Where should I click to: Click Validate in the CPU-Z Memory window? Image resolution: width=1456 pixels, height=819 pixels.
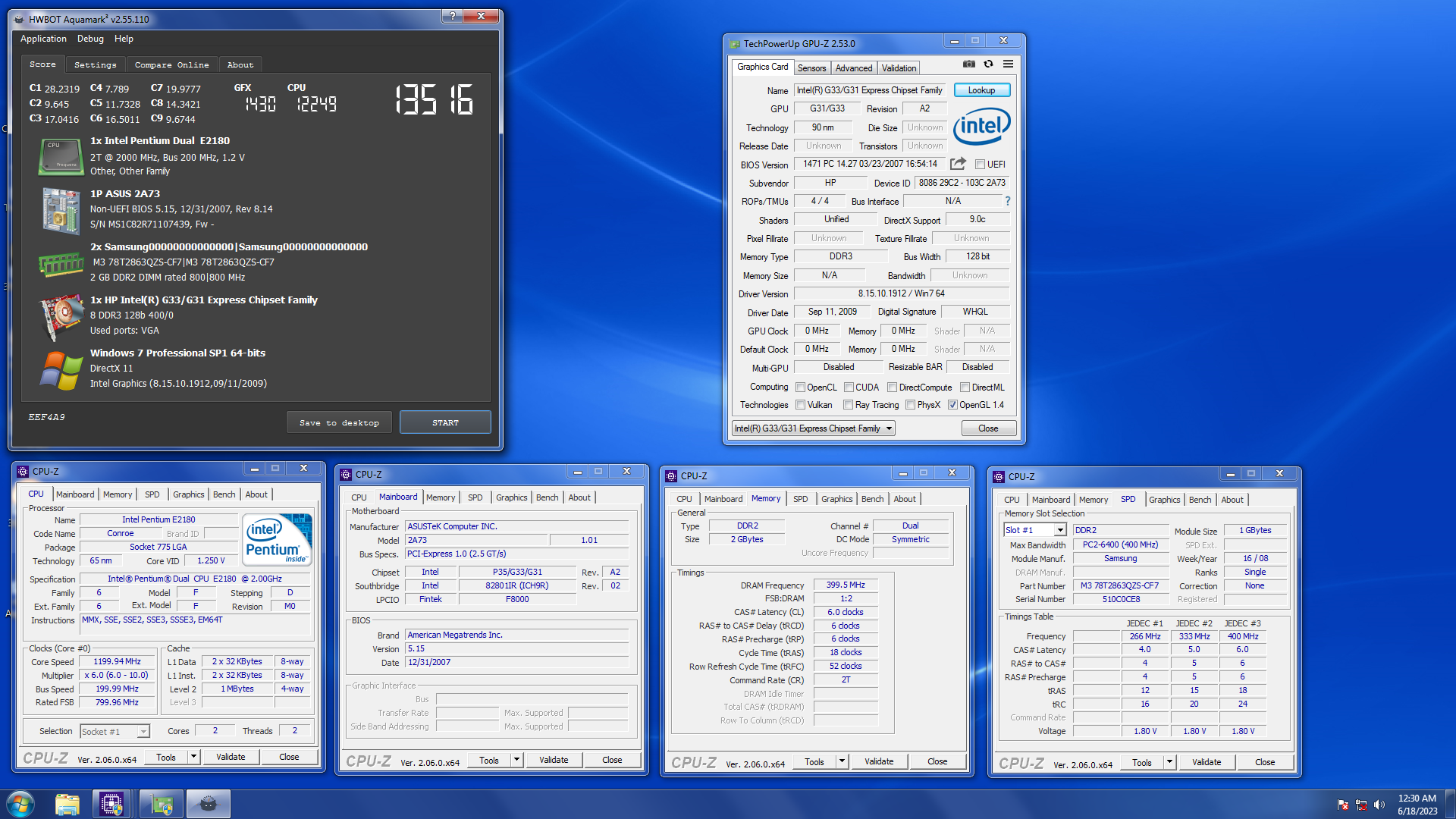point(879,761)
